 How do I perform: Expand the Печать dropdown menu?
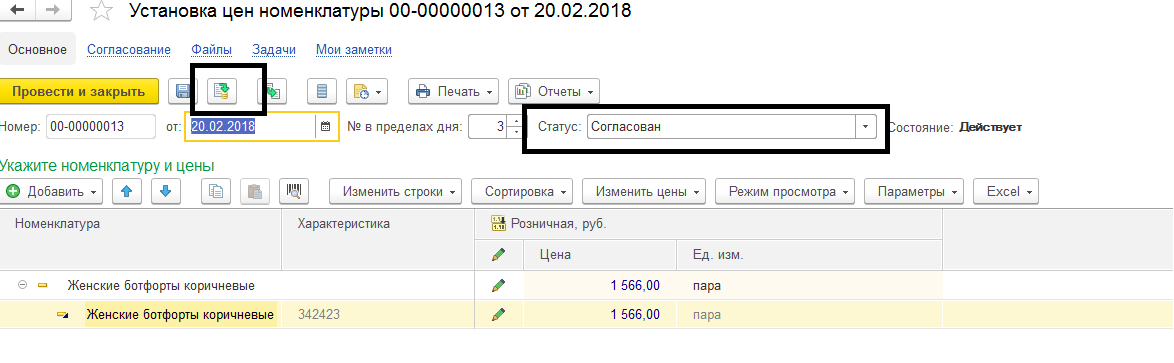pyautogui.click(x=454, y=92)
